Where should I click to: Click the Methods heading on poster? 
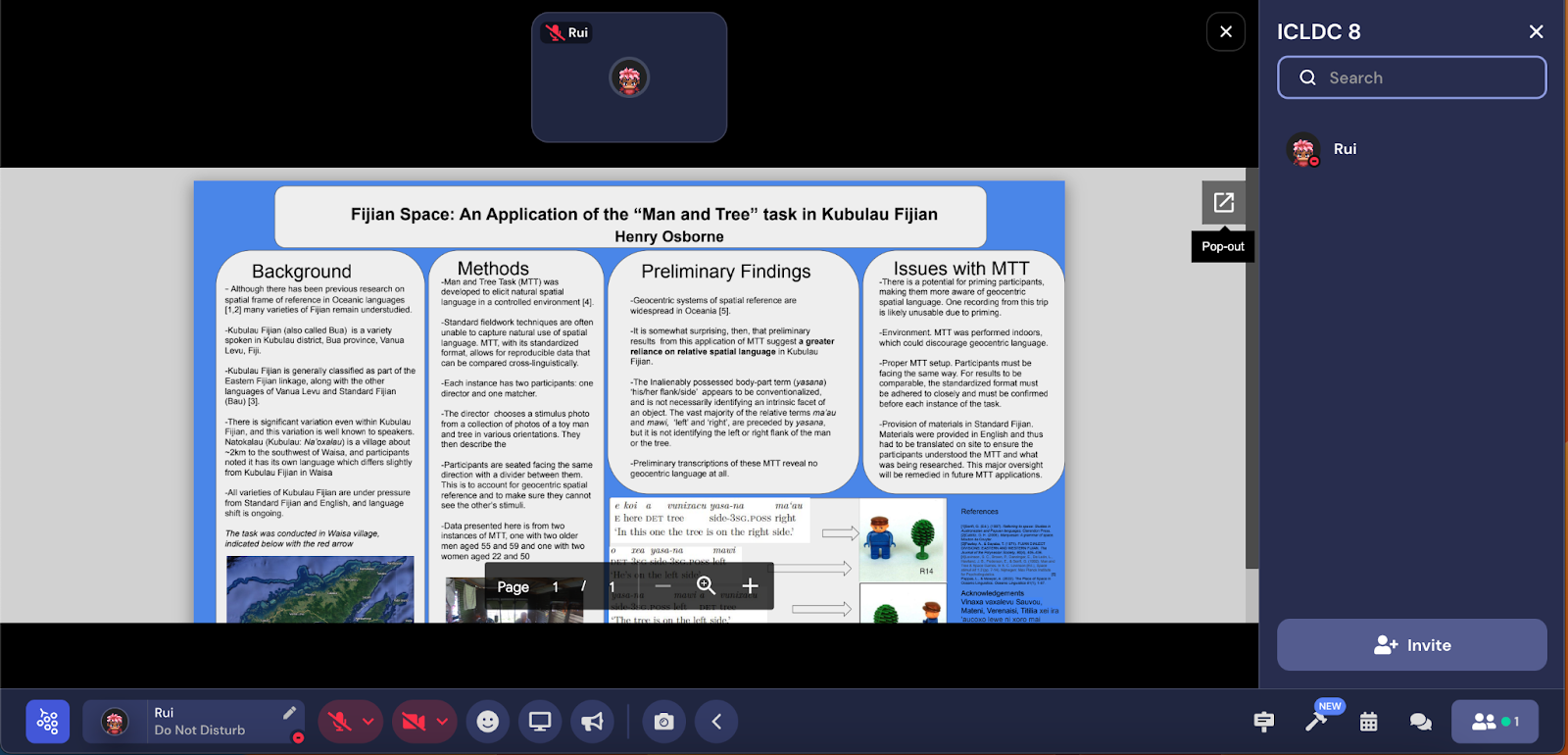pos(493,269)
